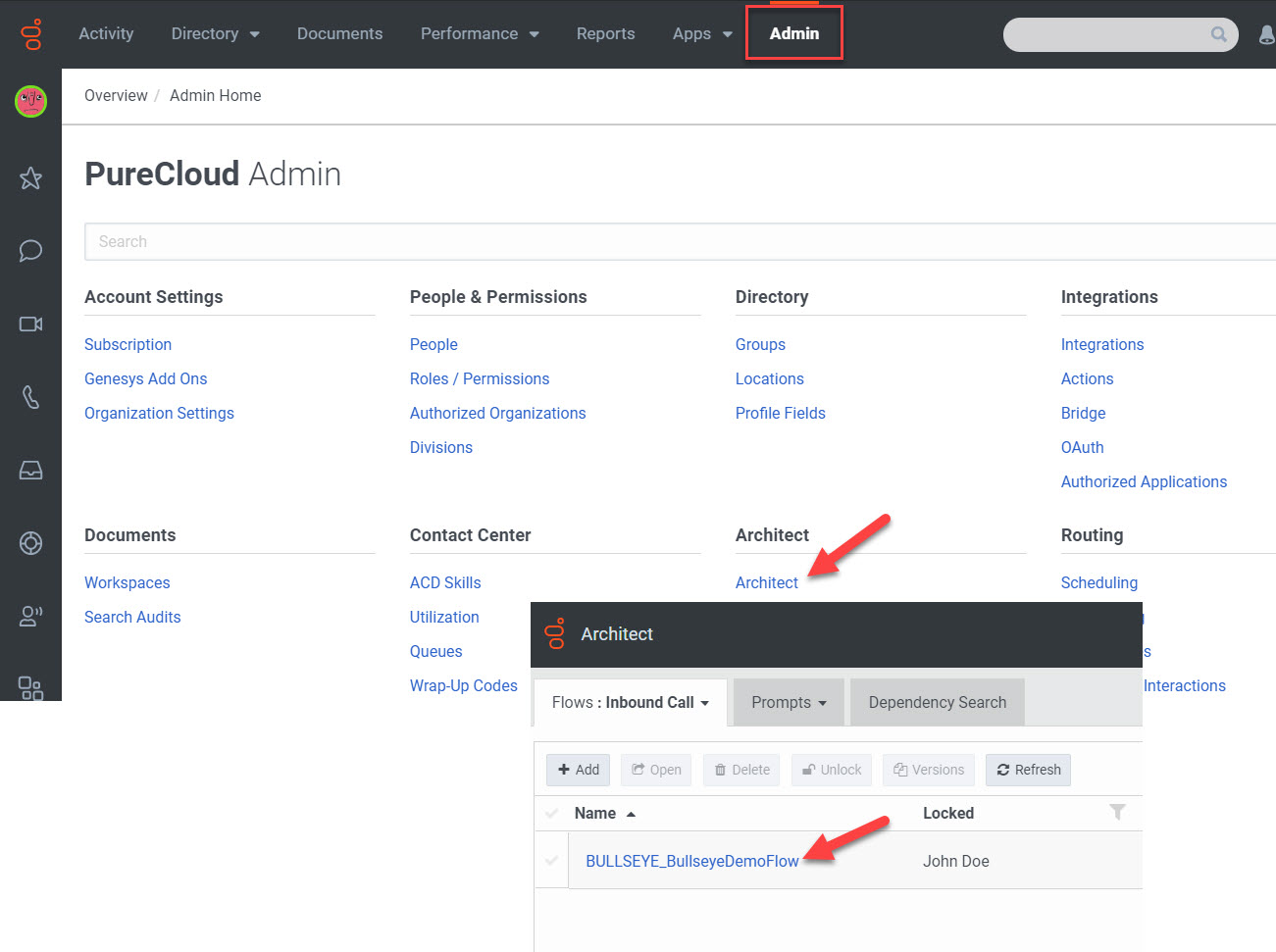Refresh the flows list
The width and height of the screenshot is (1276, 952).
tap(1029, 770)
